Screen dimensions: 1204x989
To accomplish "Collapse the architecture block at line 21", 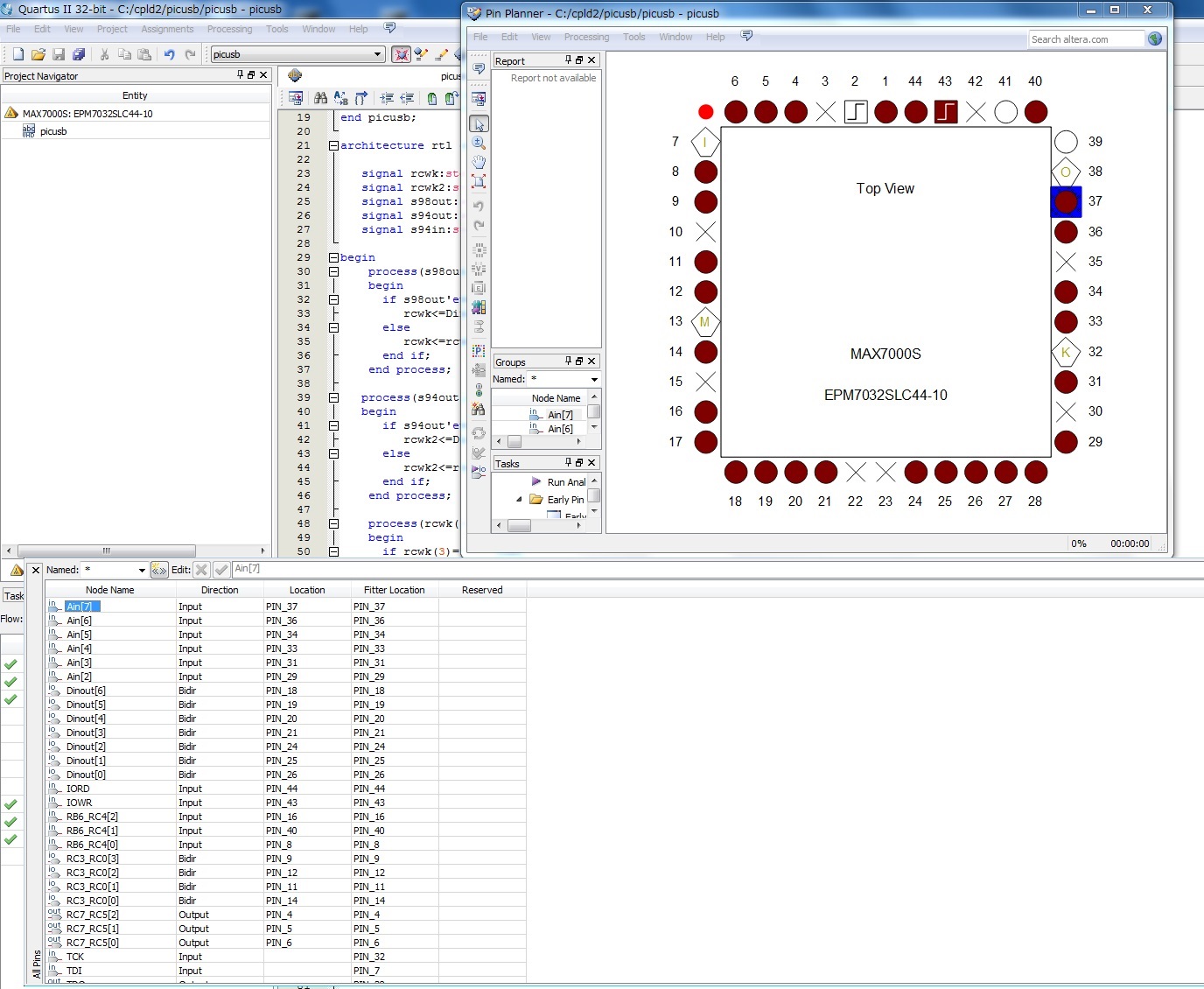I will [333, 145].
